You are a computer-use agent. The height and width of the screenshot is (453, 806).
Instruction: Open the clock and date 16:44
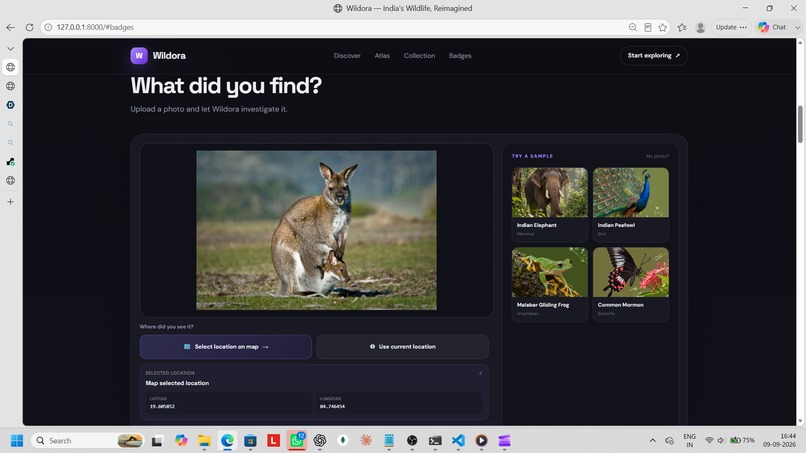click(779, 441)
